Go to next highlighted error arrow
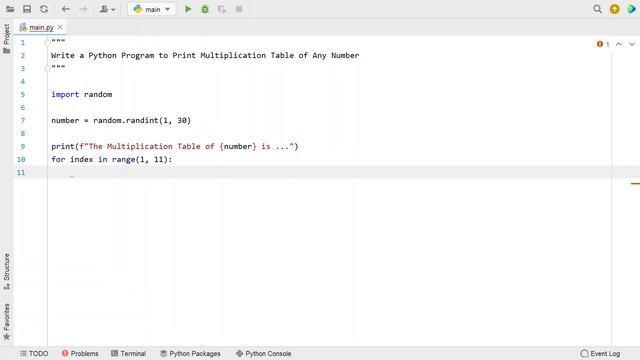 coord(632,44)
